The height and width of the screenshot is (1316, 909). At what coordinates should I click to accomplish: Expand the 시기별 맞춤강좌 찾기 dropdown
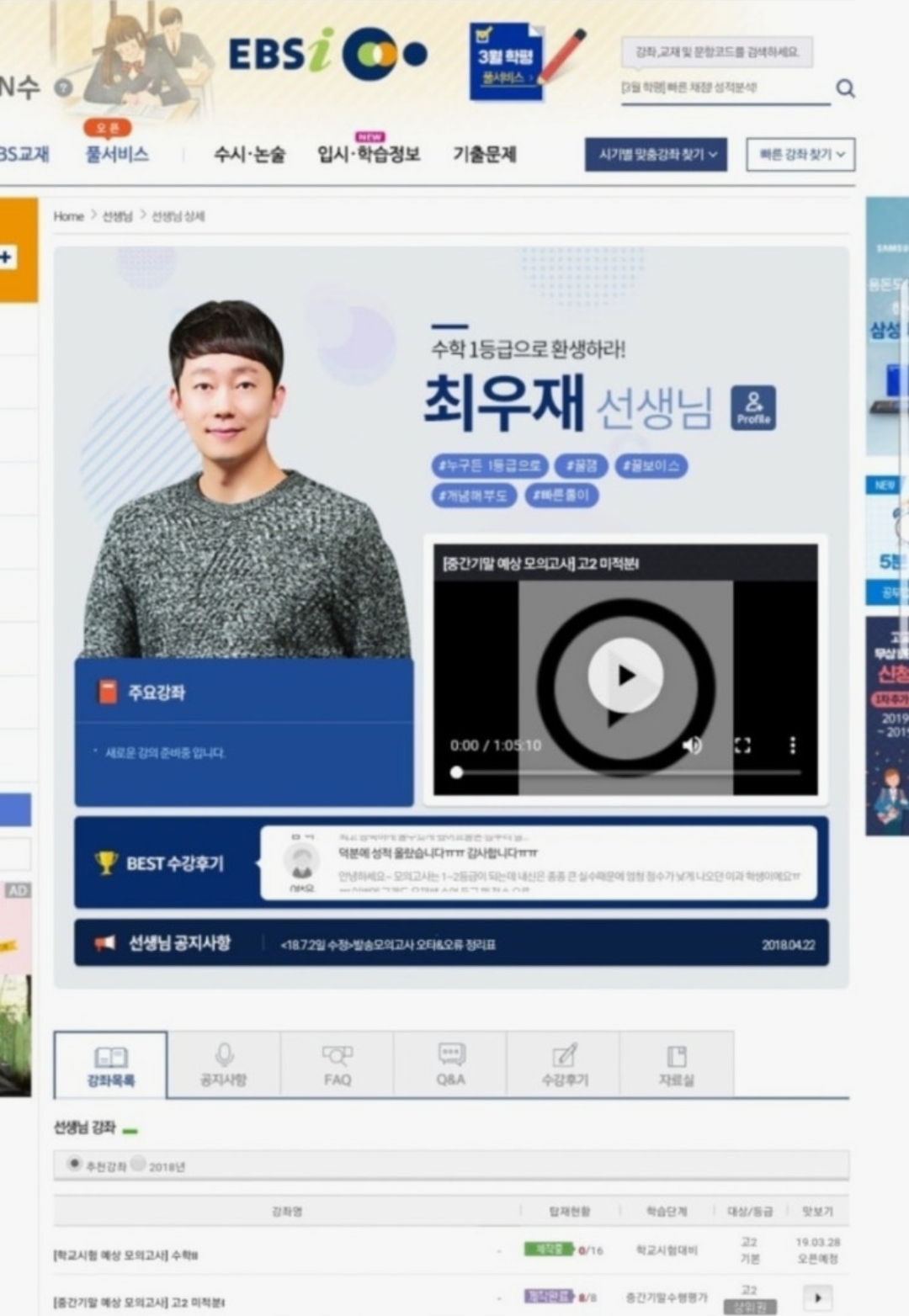coord(656,155)
